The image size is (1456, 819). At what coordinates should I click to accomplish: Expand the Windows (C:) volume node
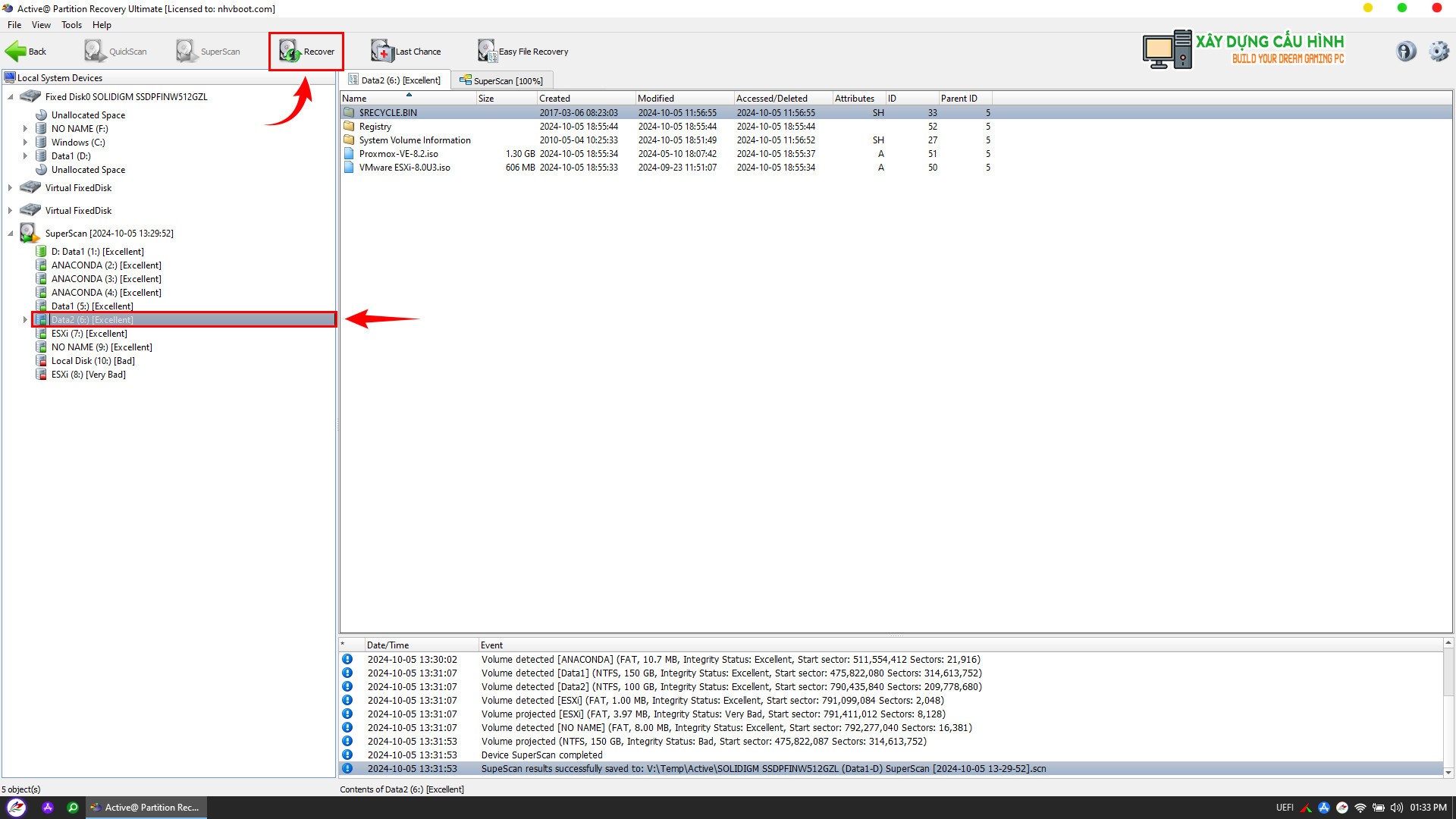[25, 143]
